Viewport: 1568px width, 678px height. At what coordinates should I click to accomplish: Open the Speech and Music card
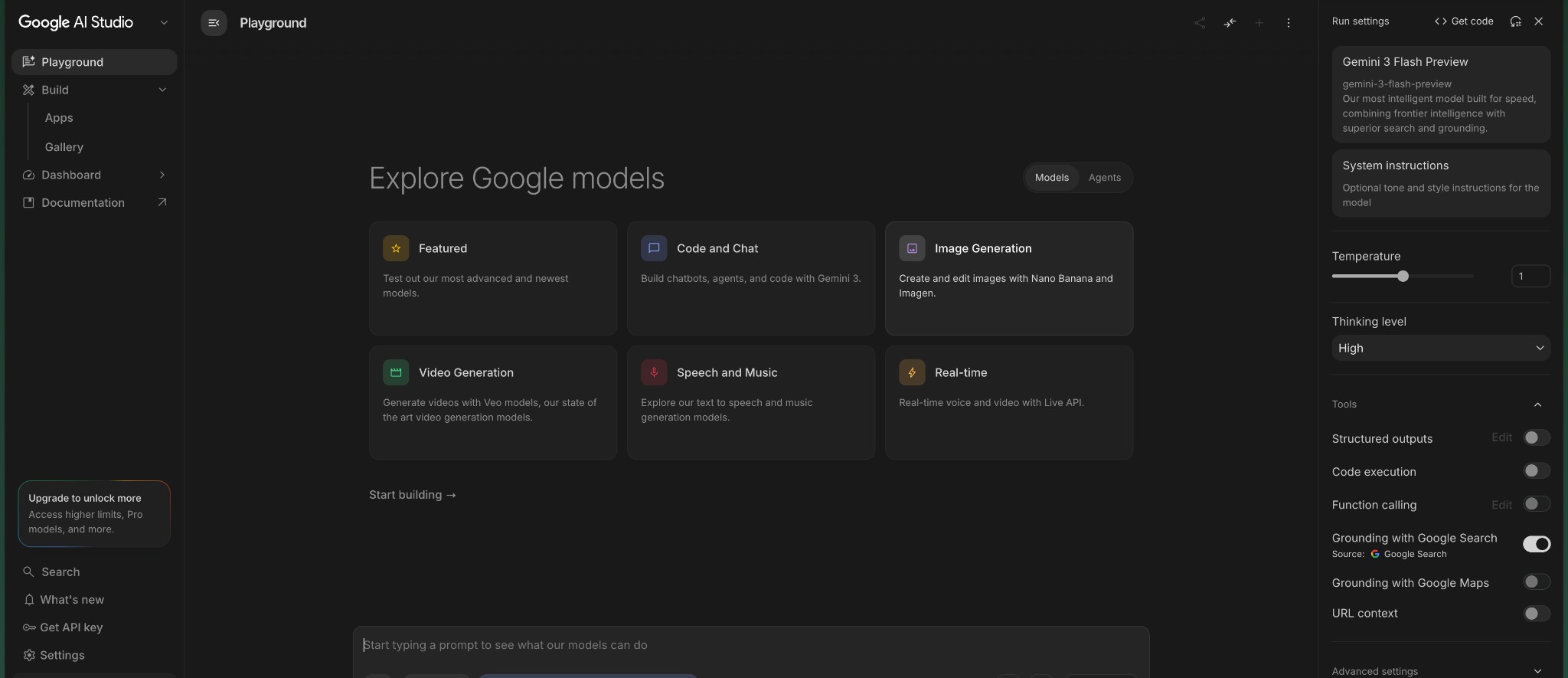tap(751, 402)
